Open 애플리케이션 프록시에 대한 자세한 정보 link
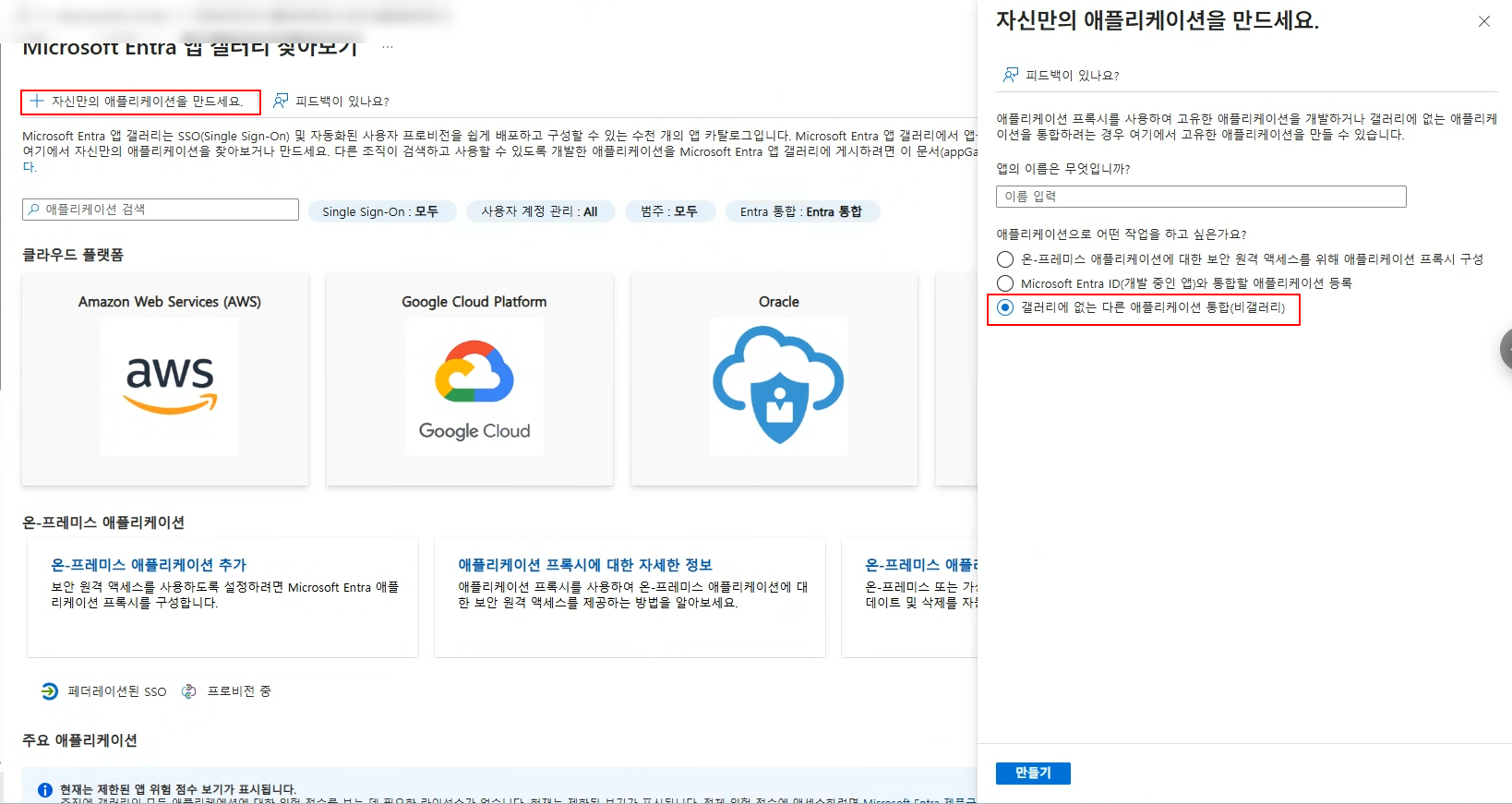 coord(585,565)
